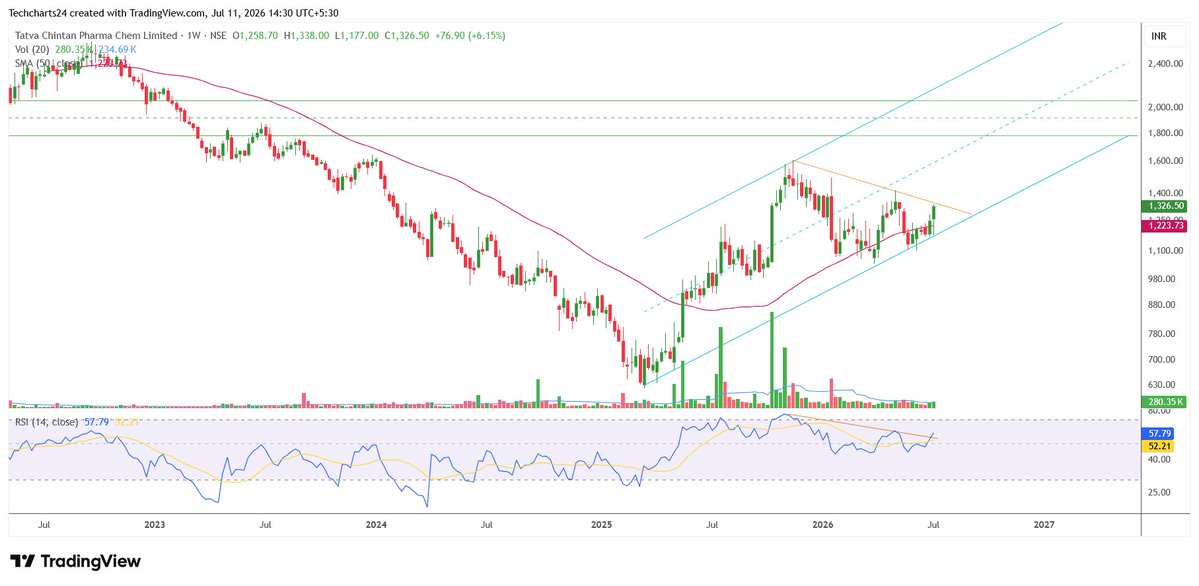Click the open value O1,258.70
This screenshot has height=586, width=1199.
pyautogui.click(x=257, y=36)
